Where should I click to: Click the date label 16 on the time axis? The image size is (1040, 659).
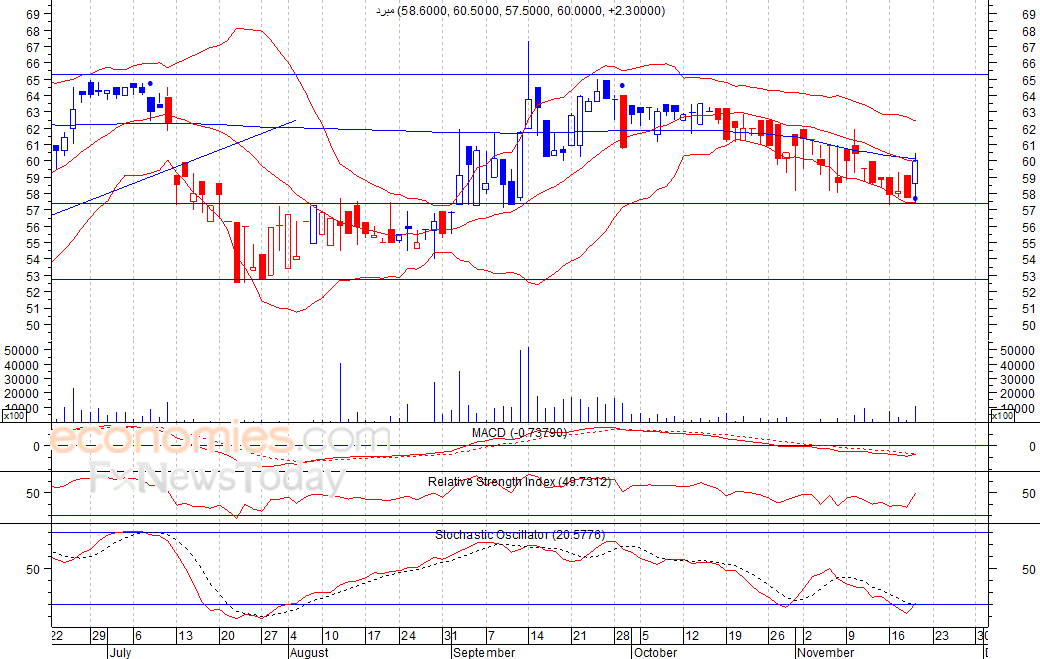click(897, 636)
